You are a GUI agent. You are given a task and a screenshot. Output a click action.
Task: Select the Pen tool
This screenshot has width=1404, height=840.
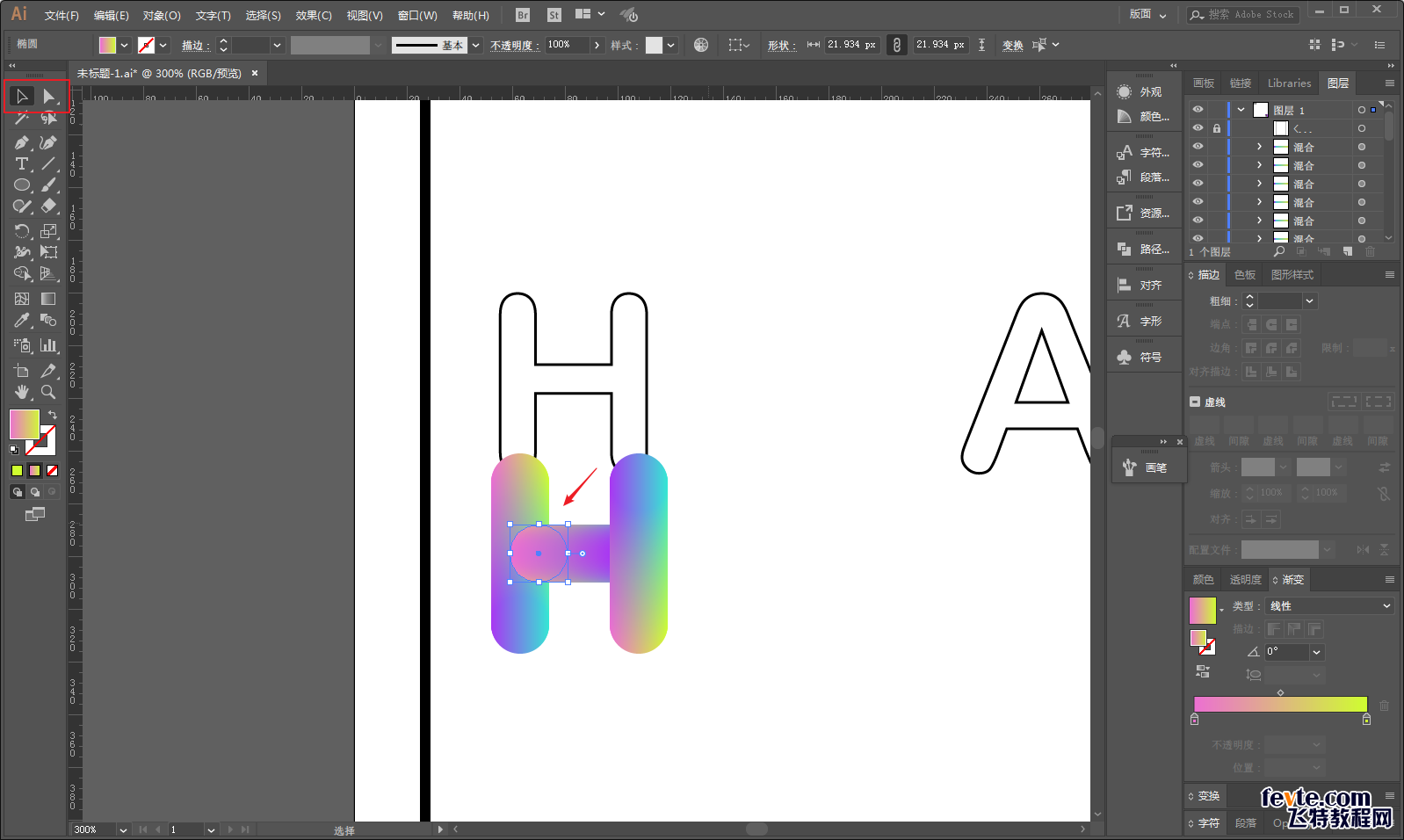(22, 142)
